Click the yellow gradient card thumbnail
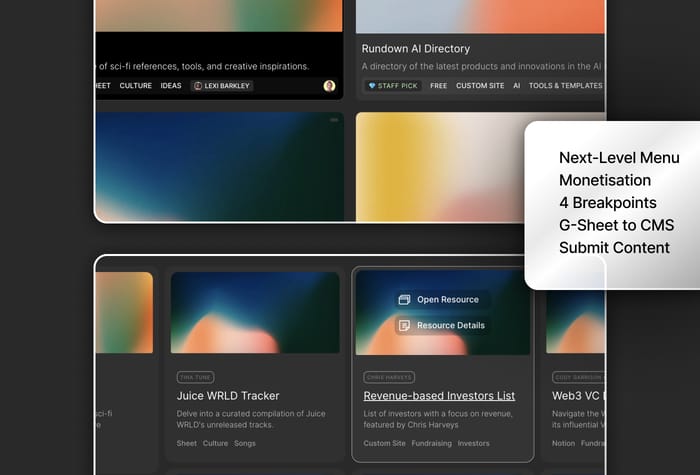Screen dimensions: 700x475 coord(440,167)
